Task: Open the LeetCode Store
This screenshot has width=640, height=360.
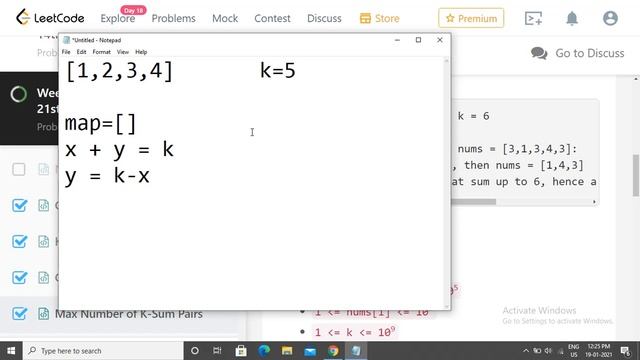Action: [380, 18]
